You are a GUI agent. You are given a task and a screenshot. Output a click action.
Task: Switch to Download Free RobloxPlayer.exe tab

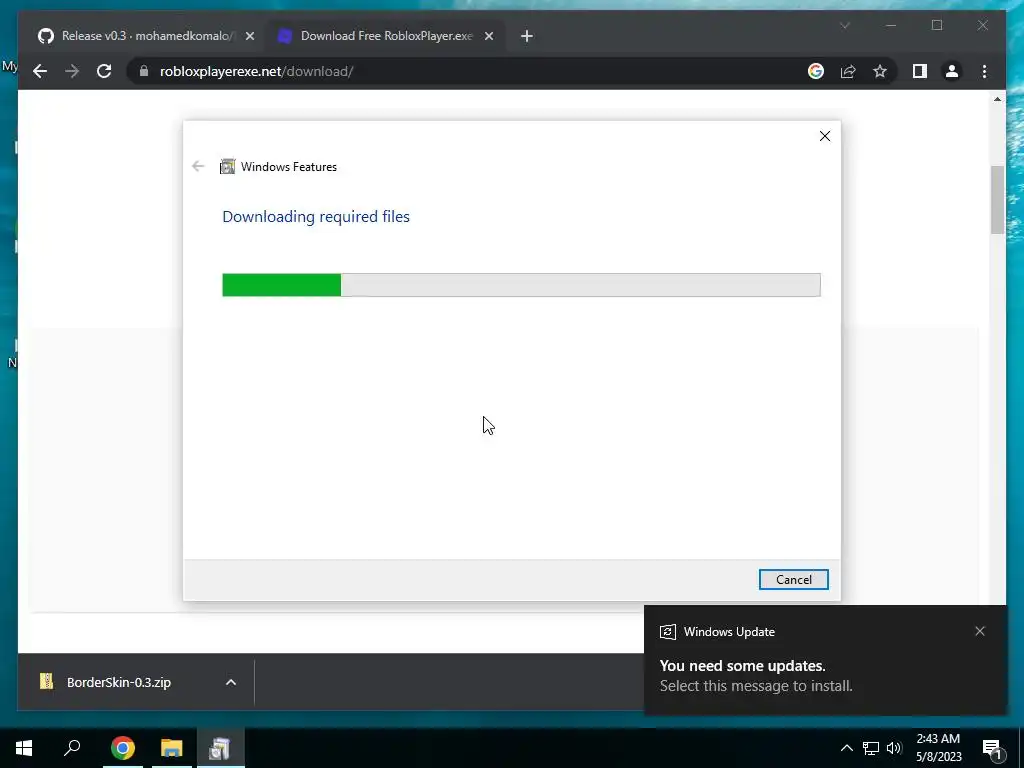coord(385,36)
